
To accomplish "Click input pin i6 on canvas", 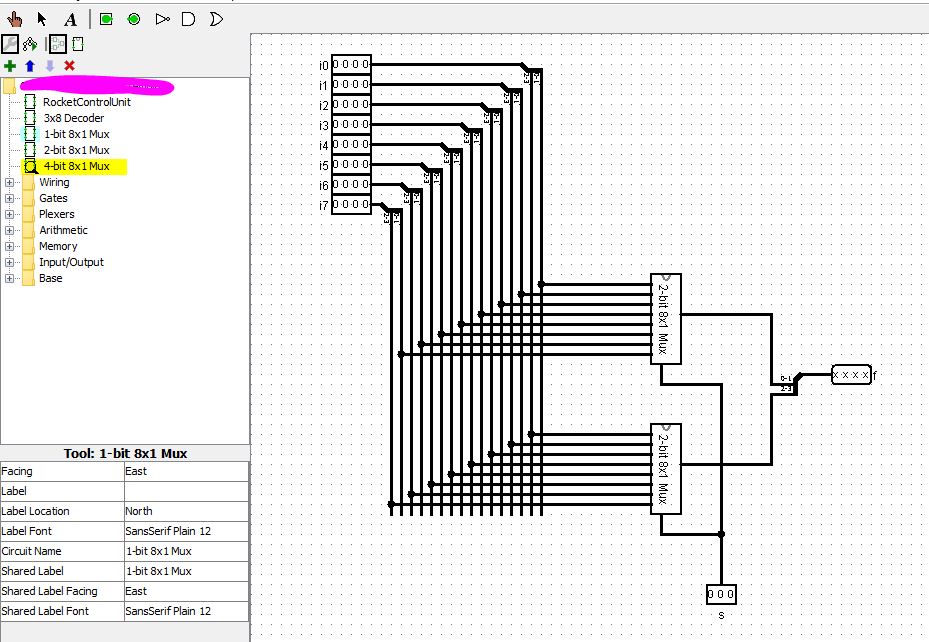I will tap(351, 184).
